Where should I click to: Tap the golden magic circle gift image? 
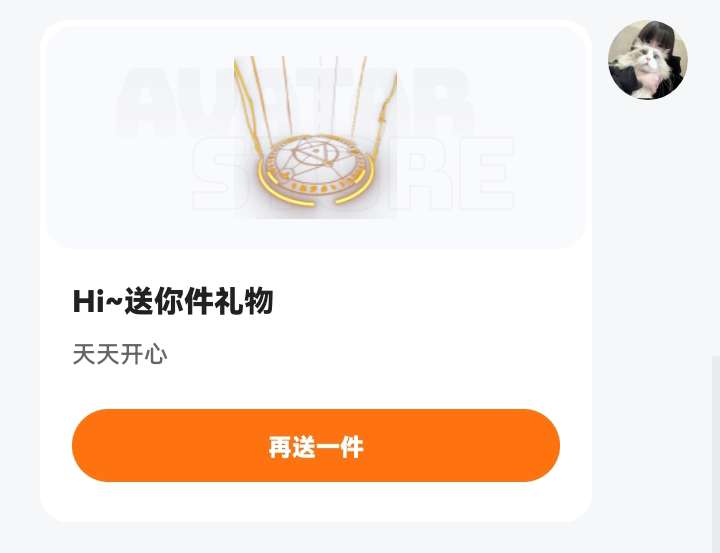316,137
